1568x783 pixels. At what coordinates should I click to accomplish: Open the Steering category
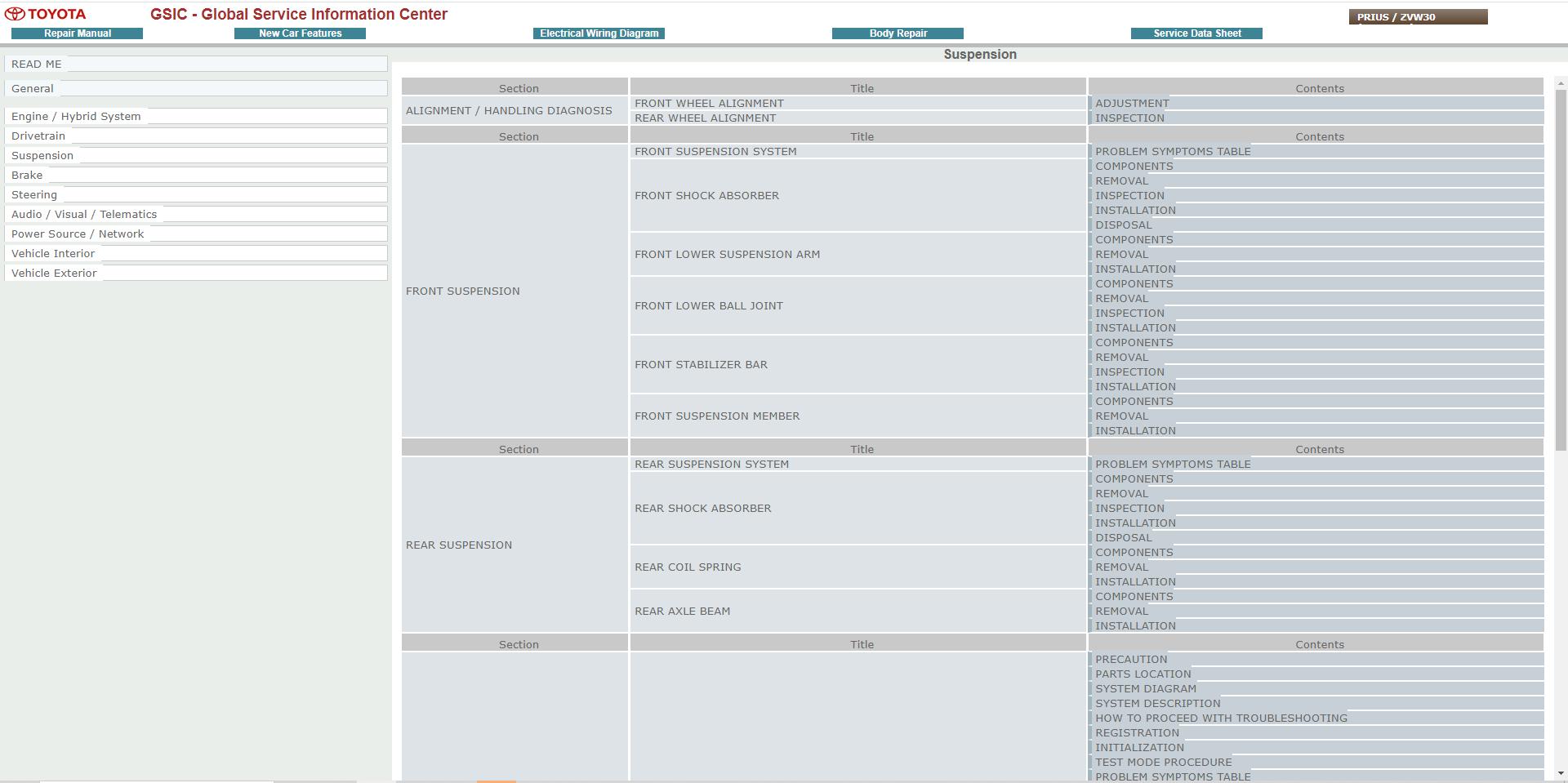pos(196,194)
